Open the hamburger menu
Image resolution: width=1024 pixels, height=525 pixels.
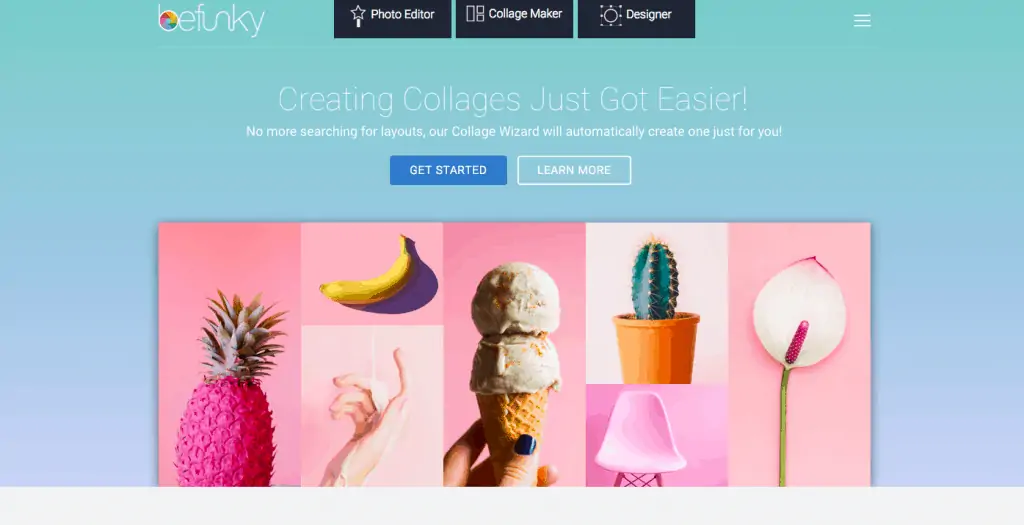click(862, 21)
